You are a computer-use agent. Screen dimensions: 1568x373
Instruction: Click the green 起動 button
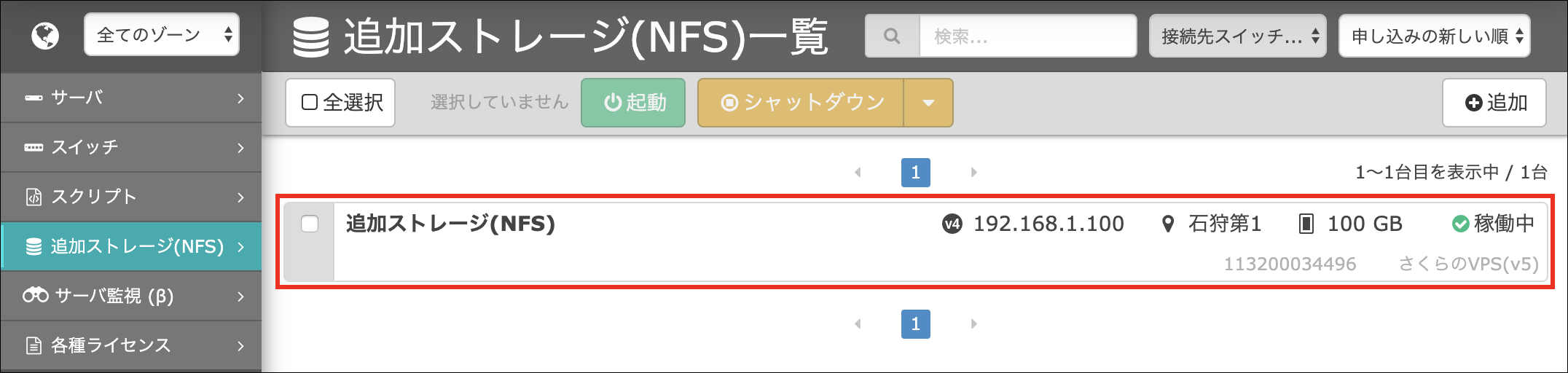tap(633, 103)
